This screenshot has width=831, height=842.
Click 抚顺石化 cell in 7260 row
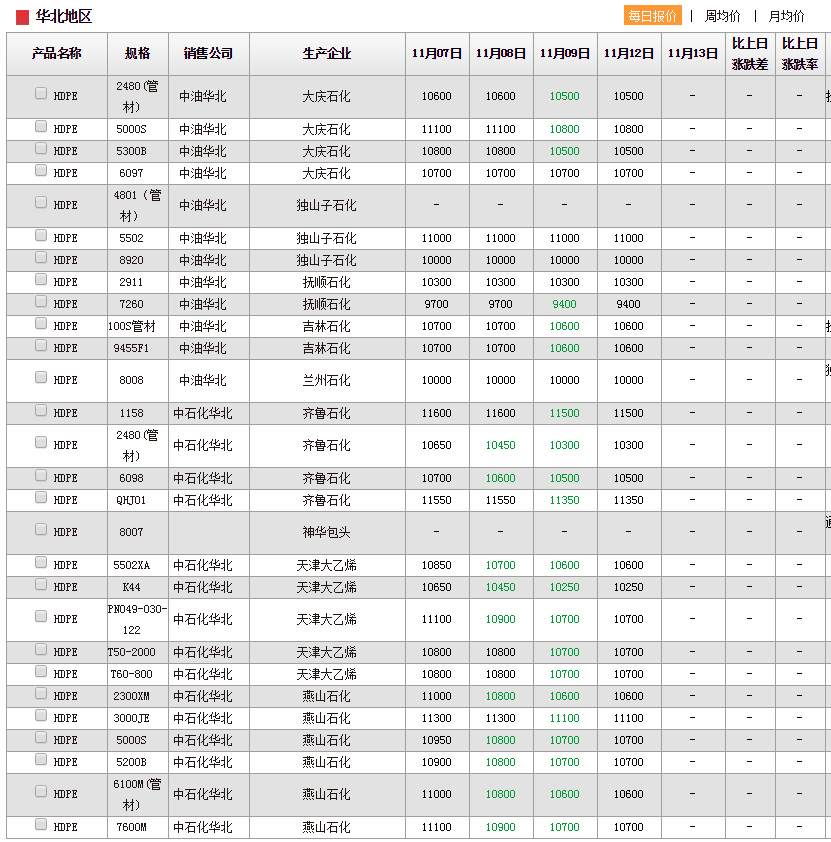326,304
